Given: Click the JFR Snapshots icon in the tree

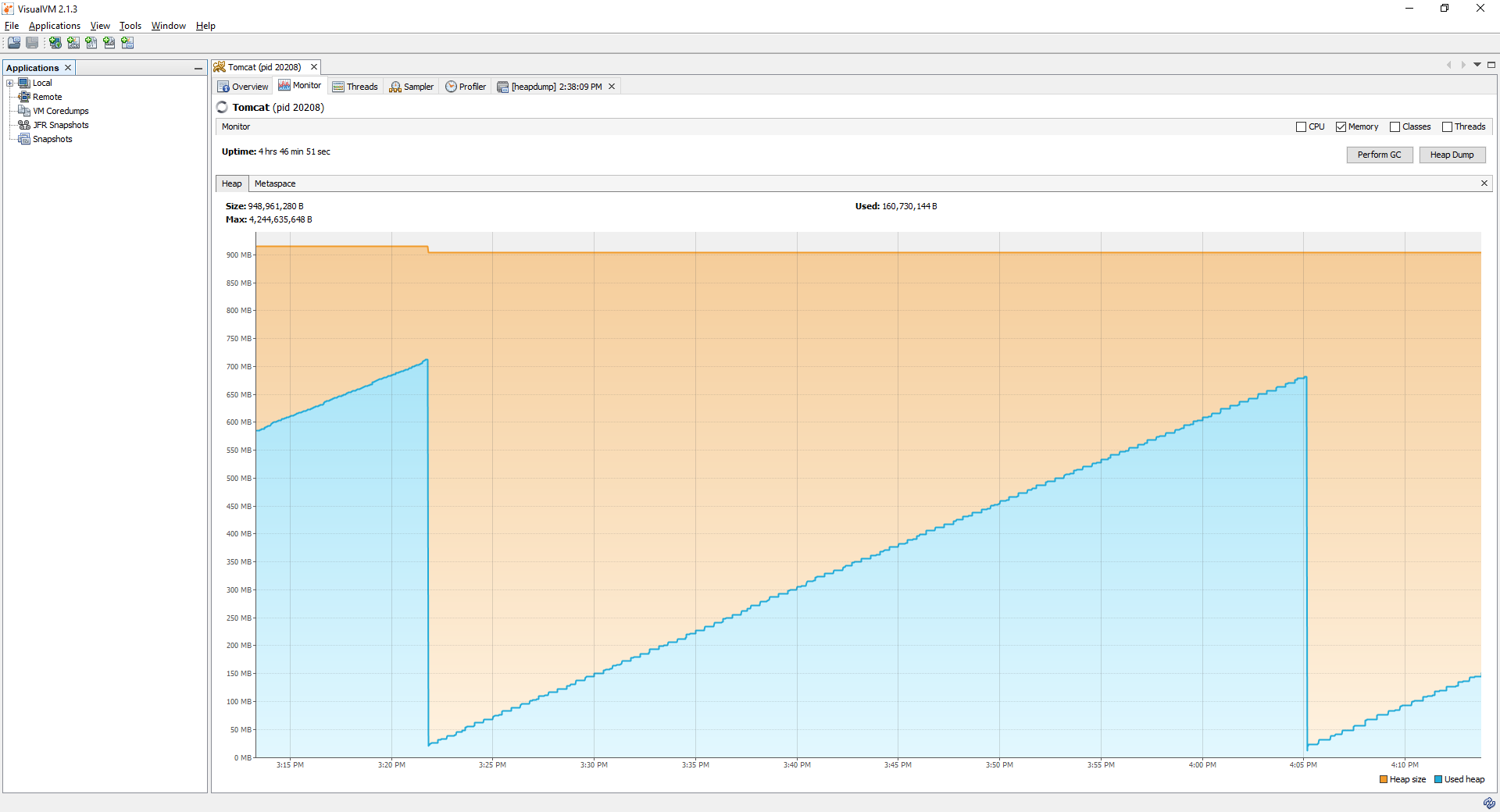Looking at the screenshot, I should click(24, 125).
